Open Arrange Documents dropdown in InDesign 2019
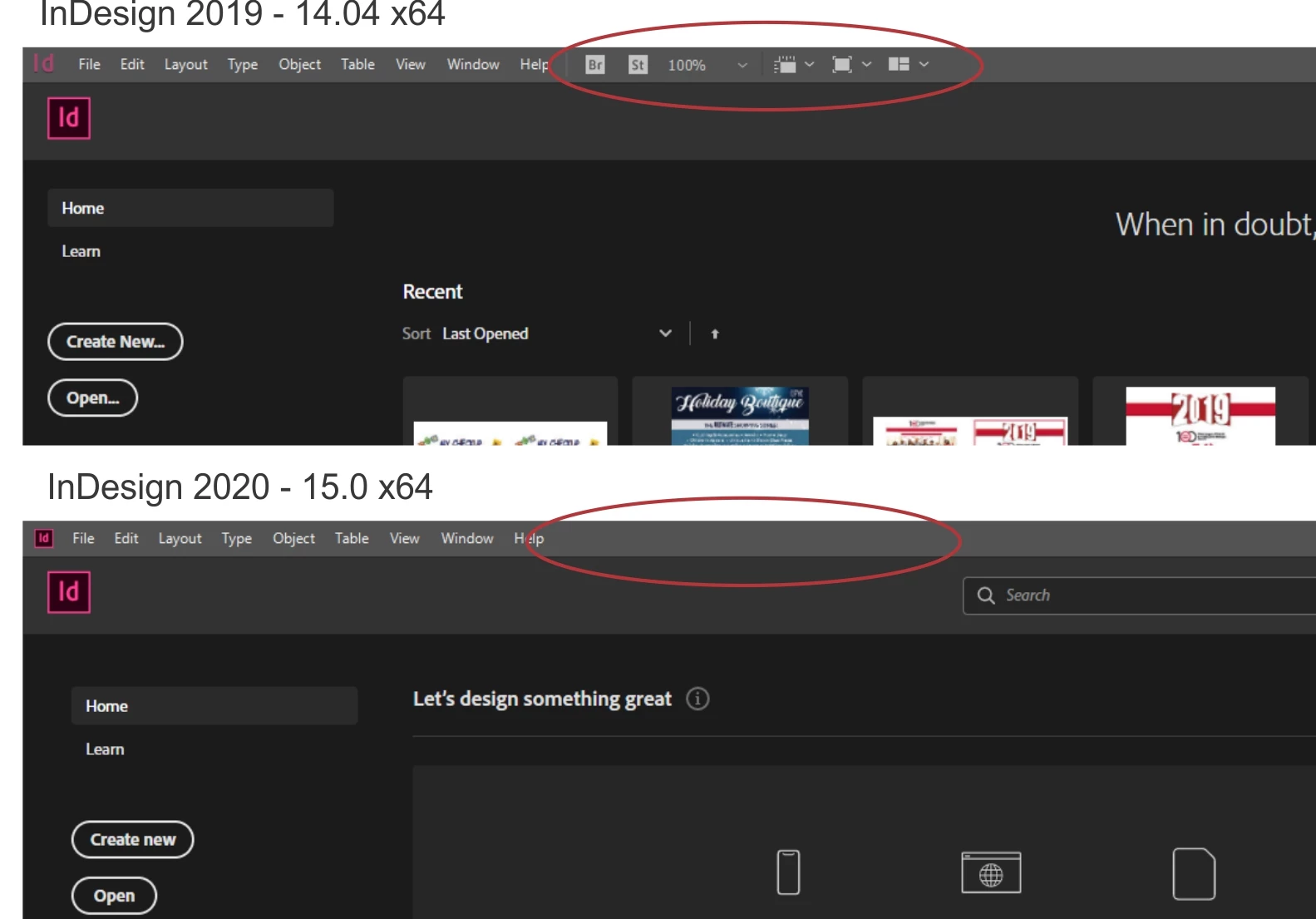Viewport: 1316px width, 919px height. [x=908, y=65]
